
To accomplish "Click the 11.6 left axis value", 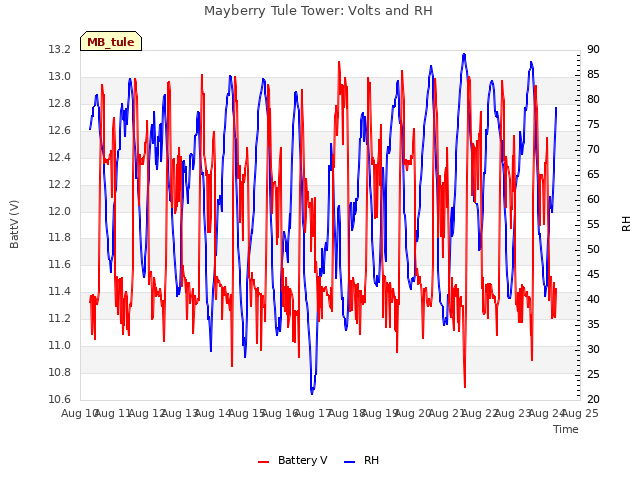I will pos(59,264).
